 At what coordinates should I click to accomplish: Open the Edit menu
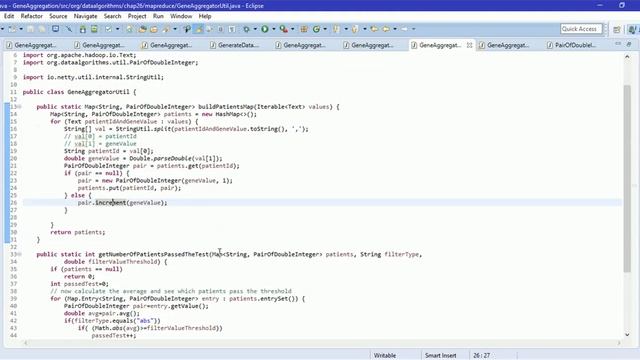[9, 16]
